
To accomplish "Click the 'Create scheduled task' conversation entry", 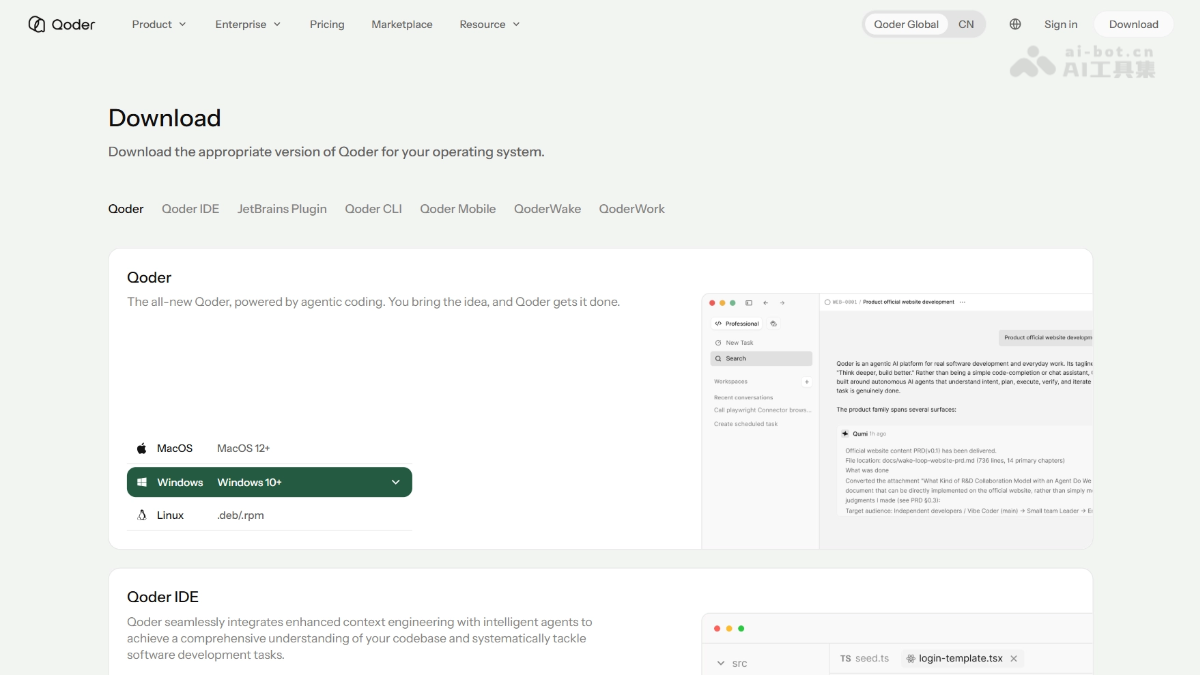I will [746, 424].
